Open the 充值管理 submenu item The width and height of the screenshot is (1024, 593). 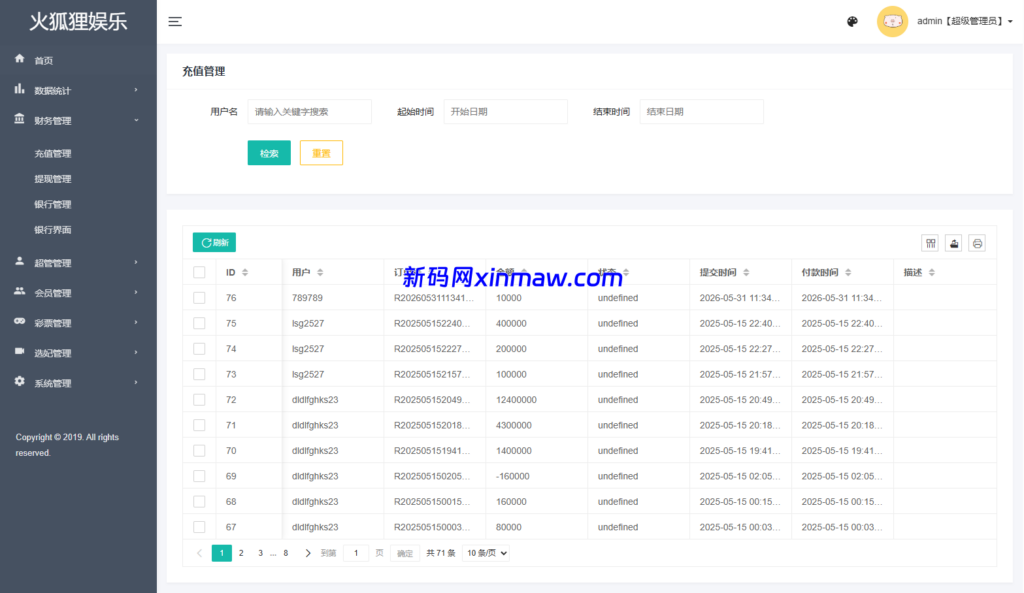click(53, 154)
